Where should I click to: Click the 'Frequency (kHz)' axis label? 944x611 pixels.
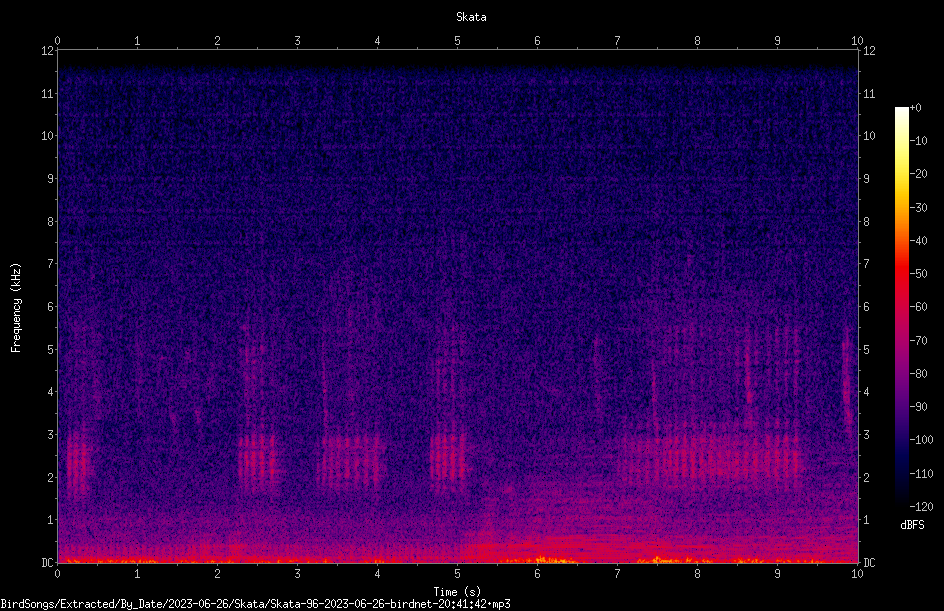click(x=16, y=308)
